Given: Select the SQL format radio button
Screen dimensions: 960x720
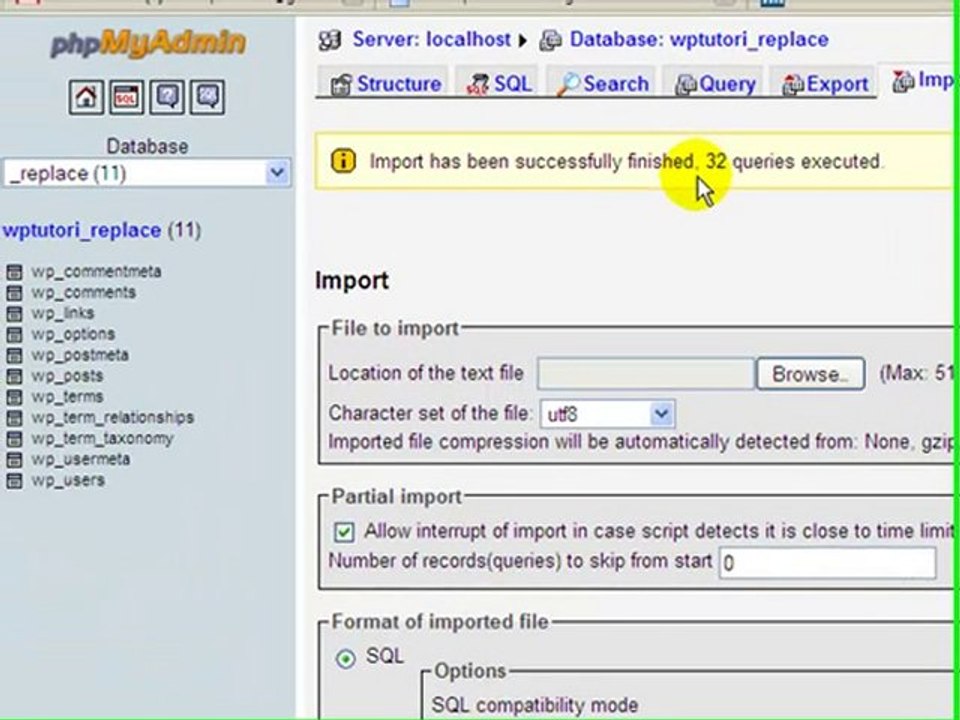Looking at the screenshot, I should pos(346,658).
